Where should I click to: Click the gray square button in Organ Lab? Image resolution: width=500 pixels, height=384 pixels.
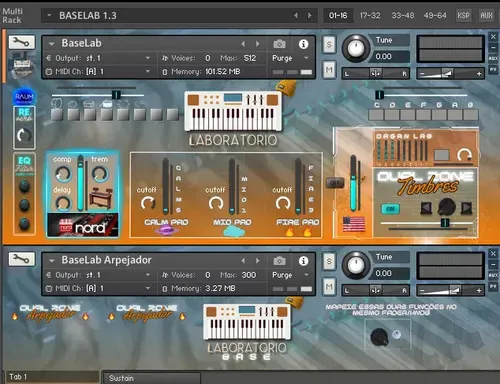[x=442, y=155]
